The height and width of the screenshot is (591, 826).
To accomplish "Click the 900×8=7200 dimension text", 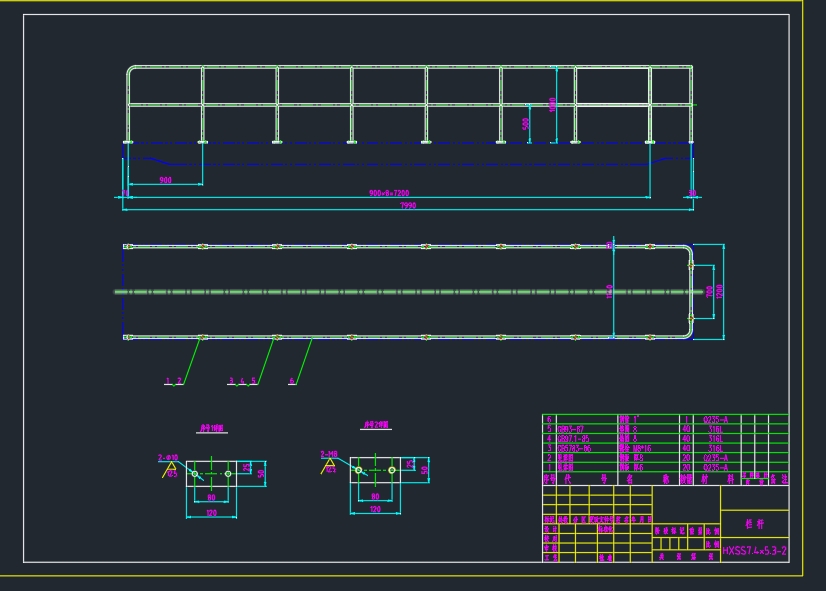I will coord(389,193).
